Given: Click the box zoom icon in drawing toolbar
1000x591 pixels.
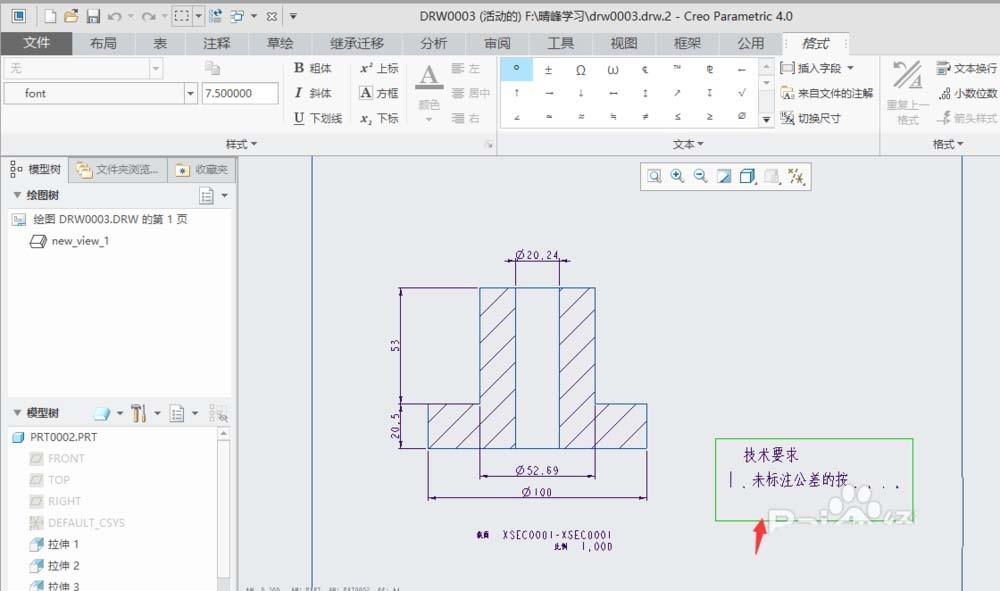Looking at the screenshot, I should 655,177.
